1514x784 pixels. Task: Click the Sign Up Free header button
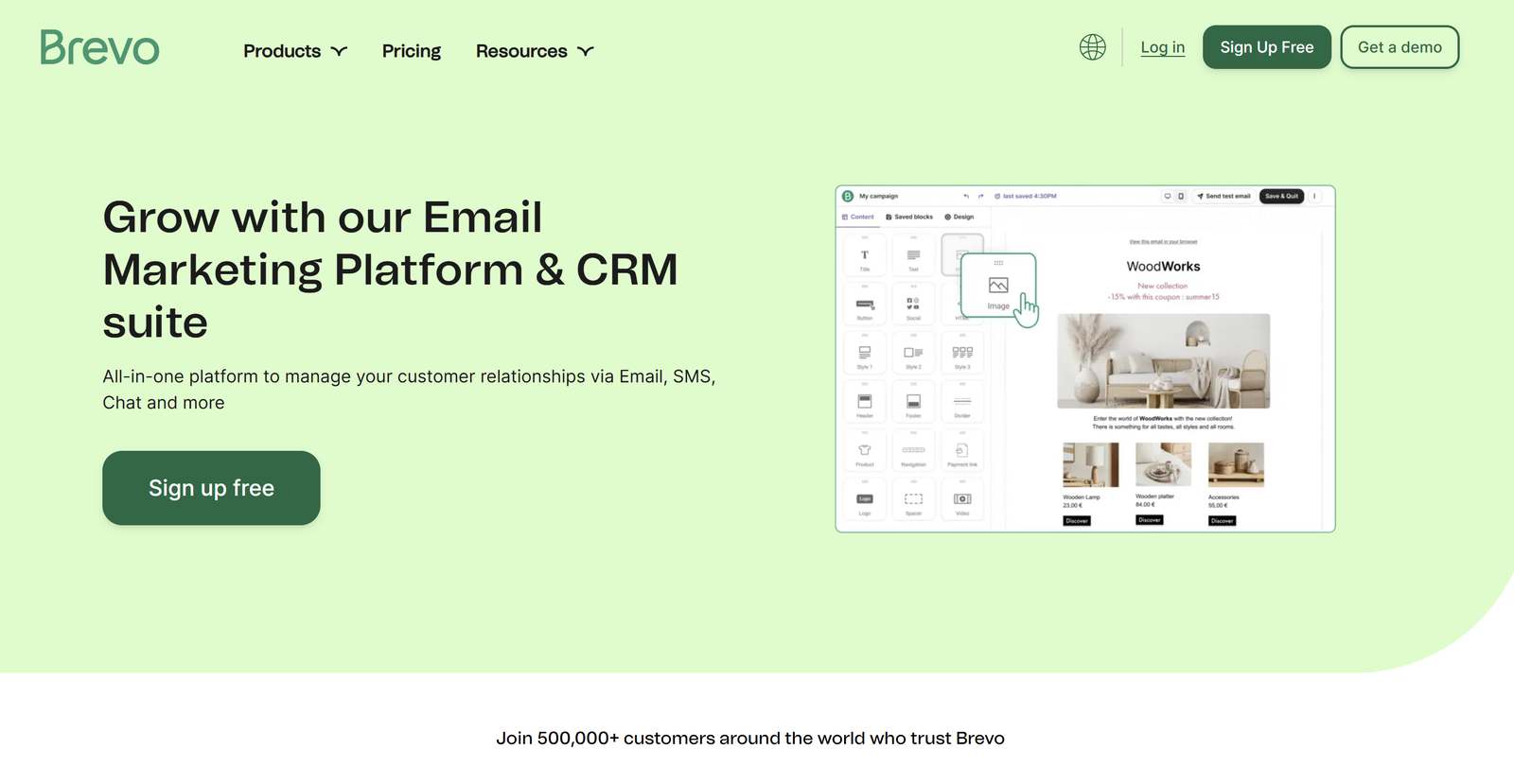[1267, 47]
